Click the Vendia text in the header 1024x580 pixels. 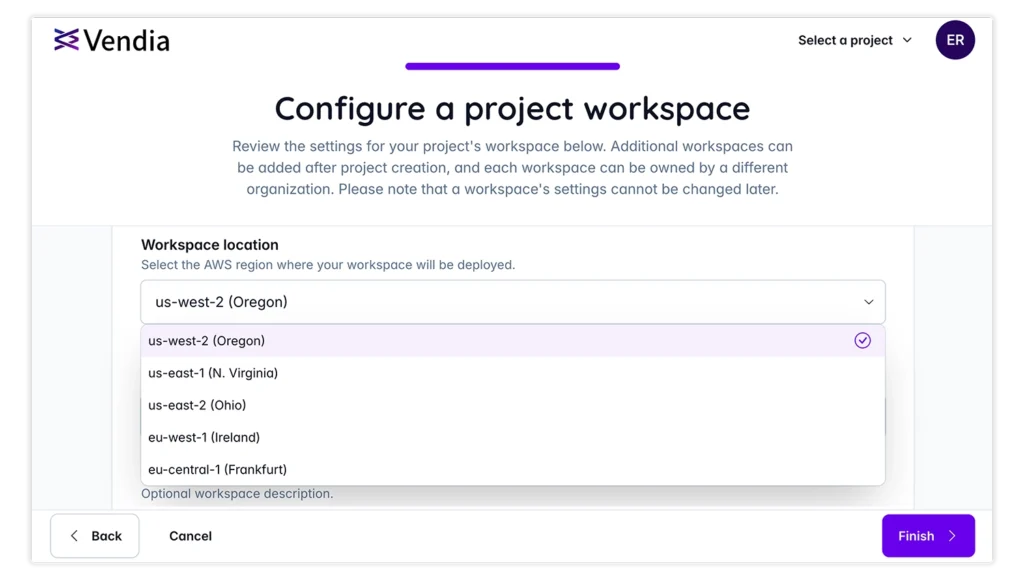coord(130,40)
